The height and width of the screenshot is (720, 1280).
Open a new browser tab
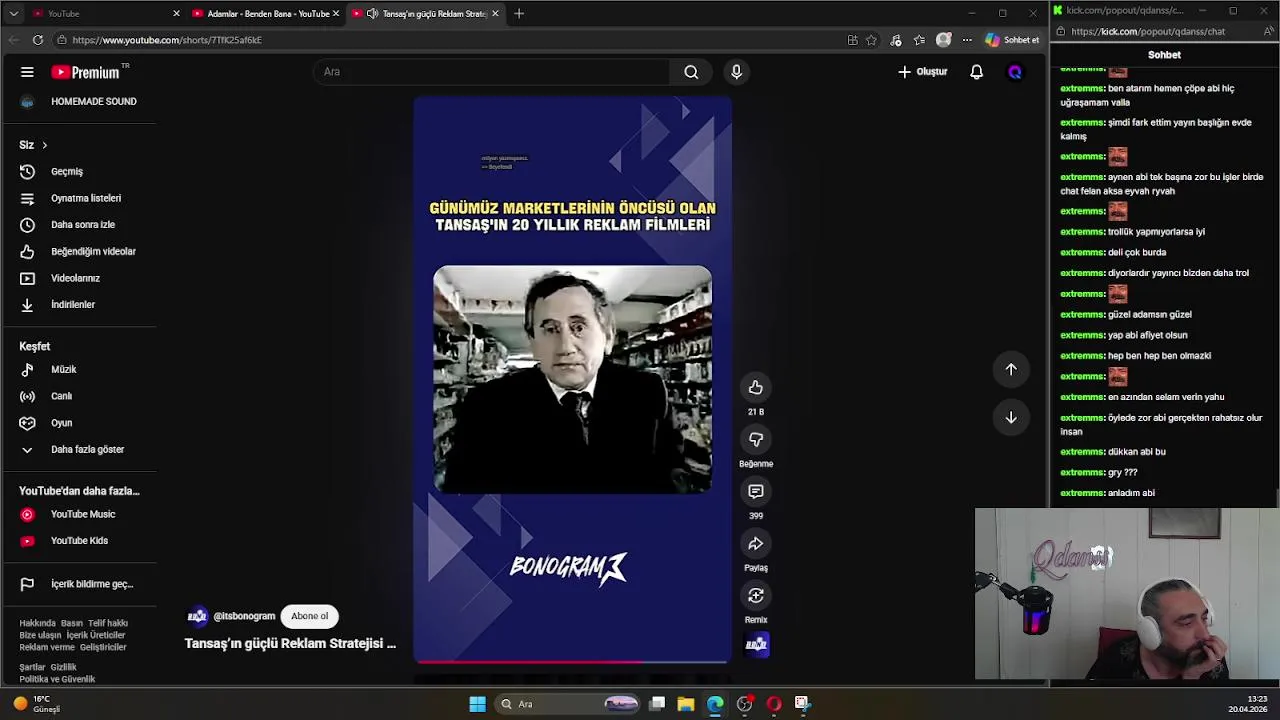(519, 13)
